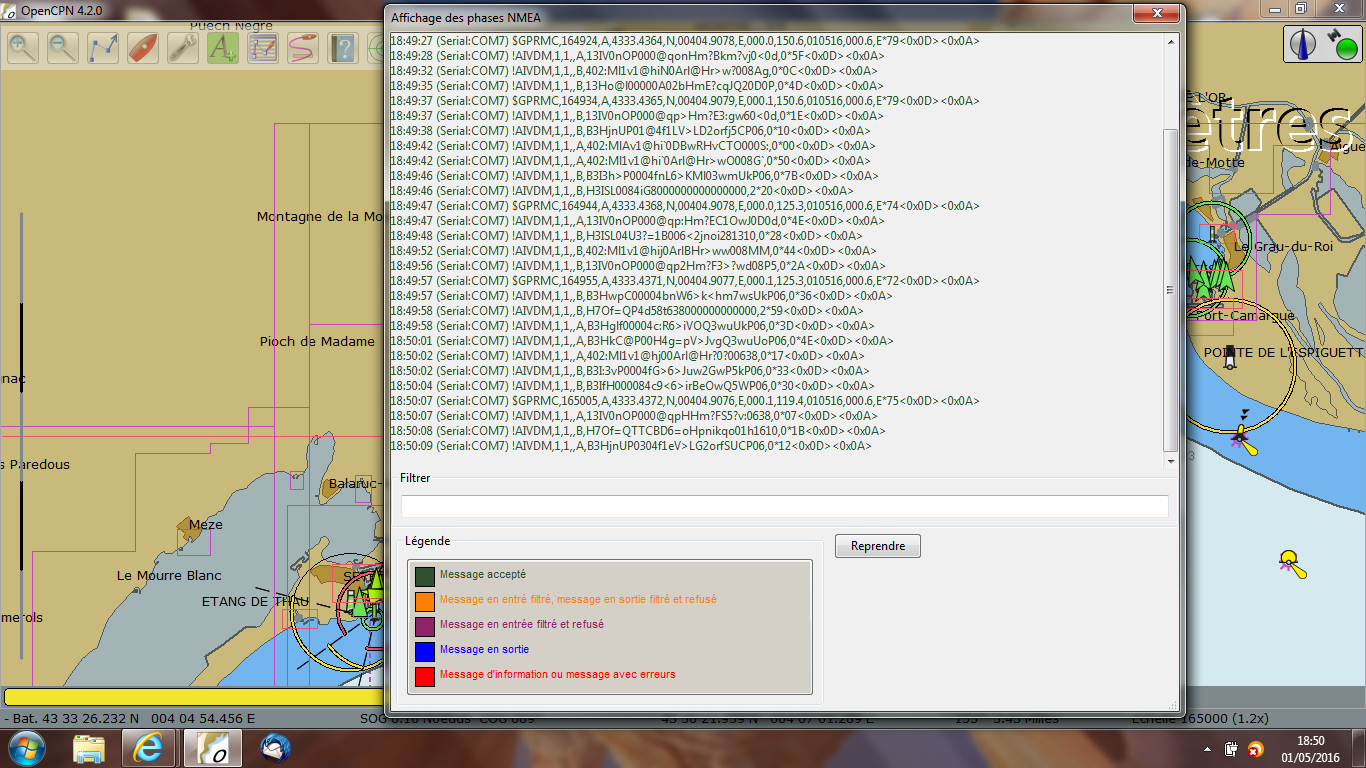Click the Message d'information ou message avec erreurs label
This screenshot has width=1366, height=768.
point(558,675)
